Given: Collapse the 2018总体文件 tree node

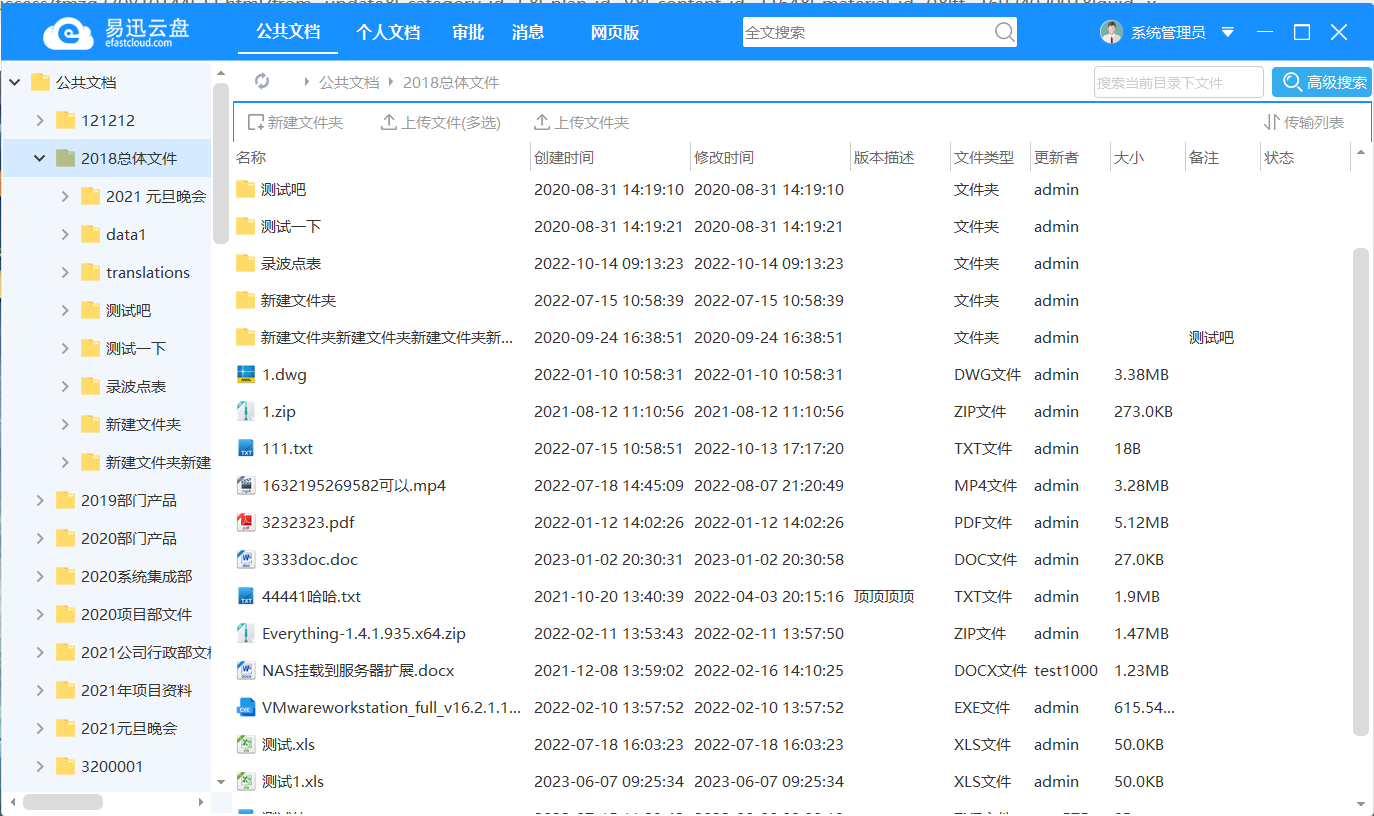Looking at the screenshot, I should tap(39, 157).
